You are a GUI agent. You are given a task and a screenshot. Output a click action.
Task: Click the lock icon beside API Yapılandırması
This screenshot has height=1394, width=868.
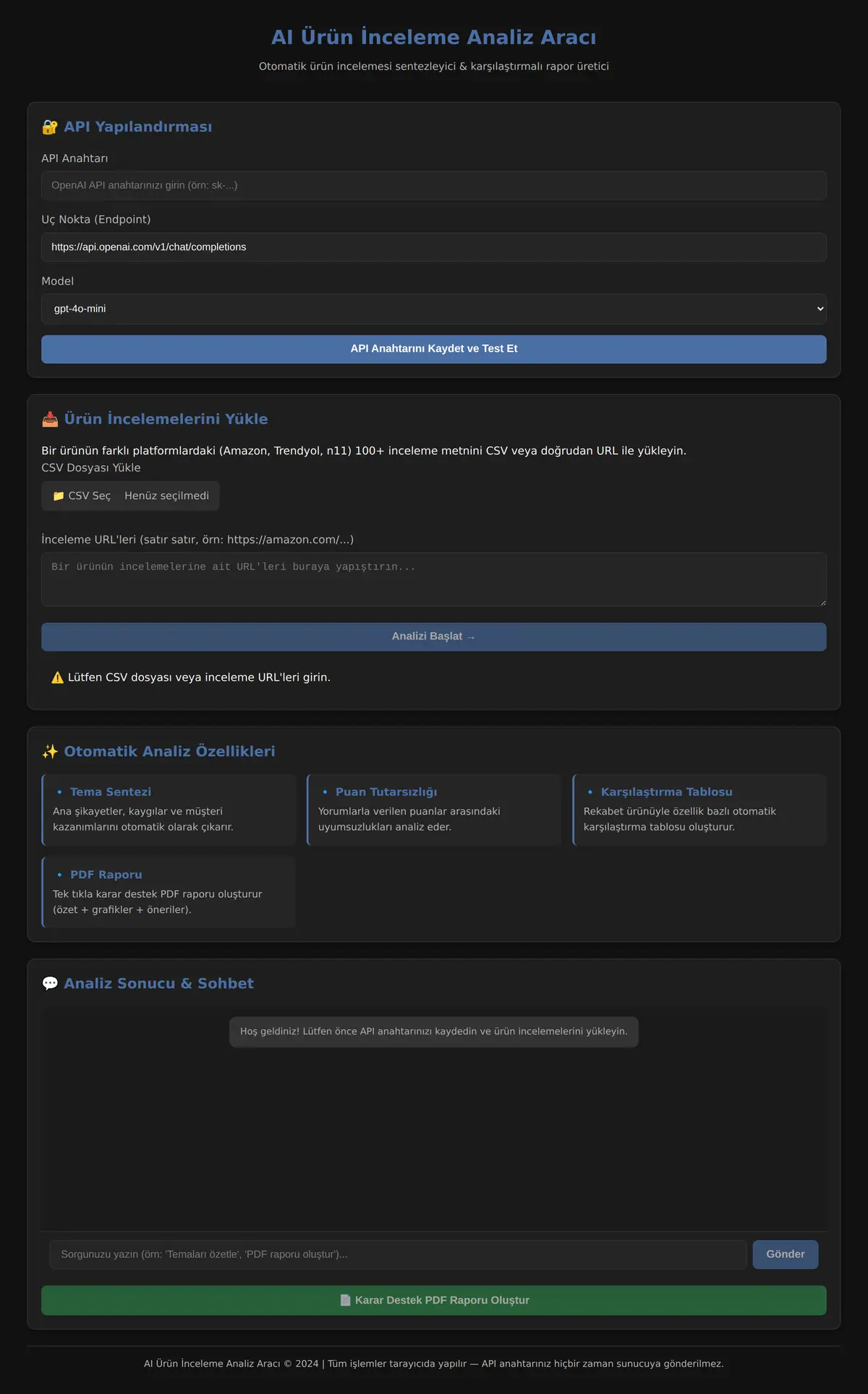(x=50, y=127)
